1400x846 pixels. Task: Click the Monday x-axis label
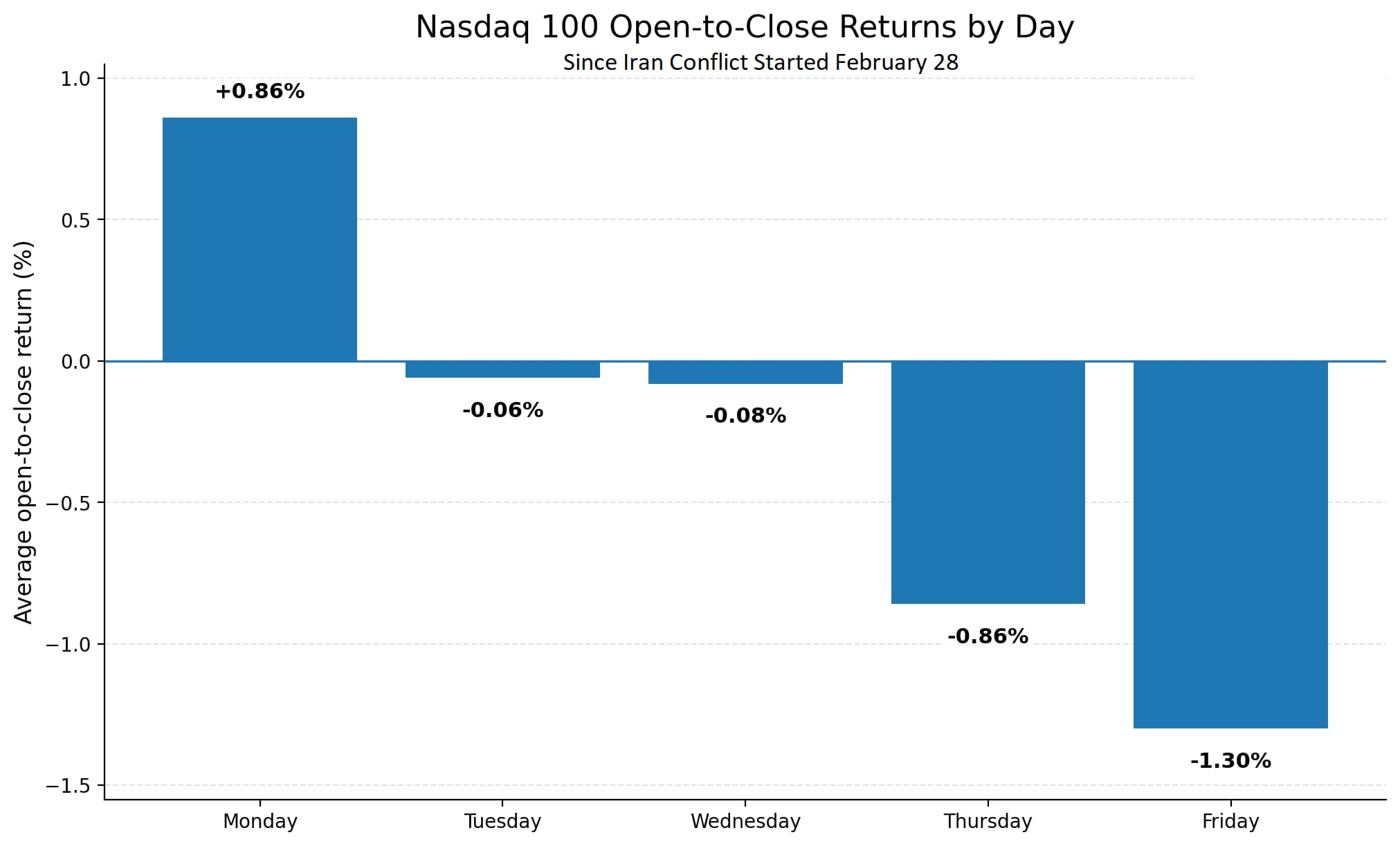click(260, 821)
